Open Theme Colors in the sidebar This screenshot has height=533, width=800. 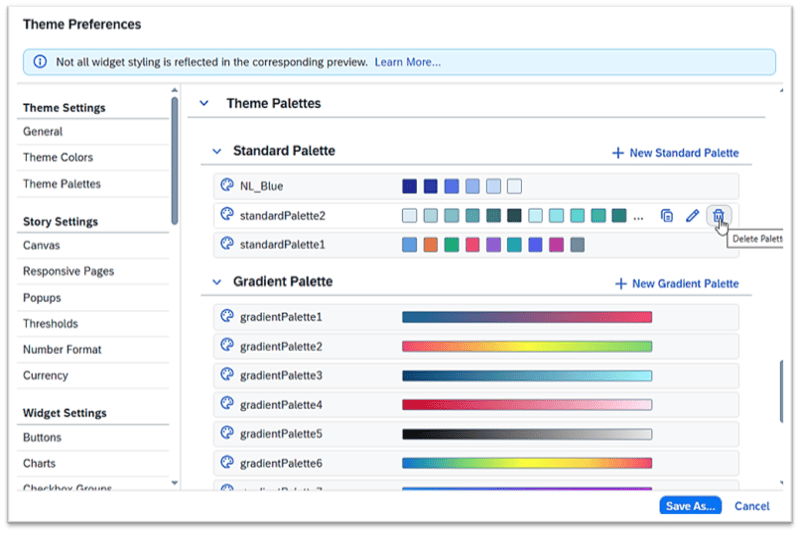[x=58, y=158]
